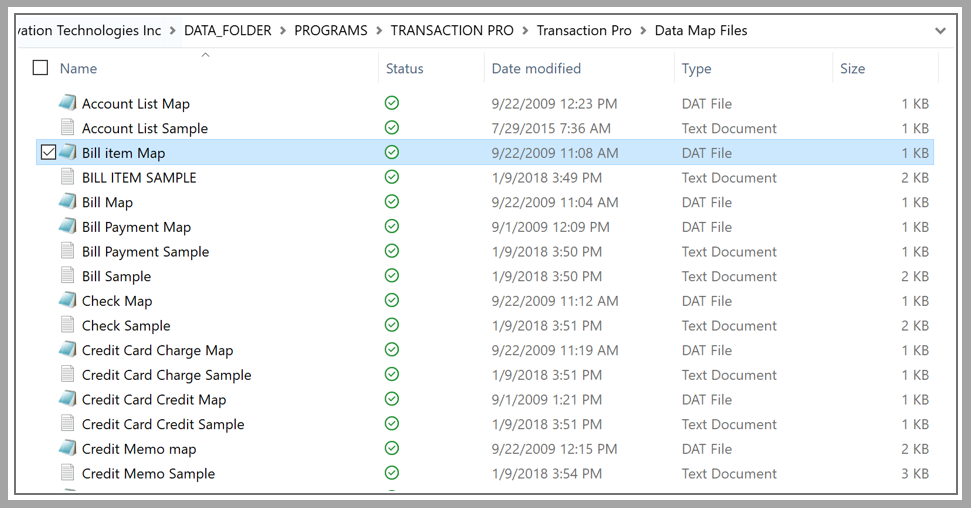Click the Credit Card Credit Sample icon
Screen dimensions: 971x508
67,424
